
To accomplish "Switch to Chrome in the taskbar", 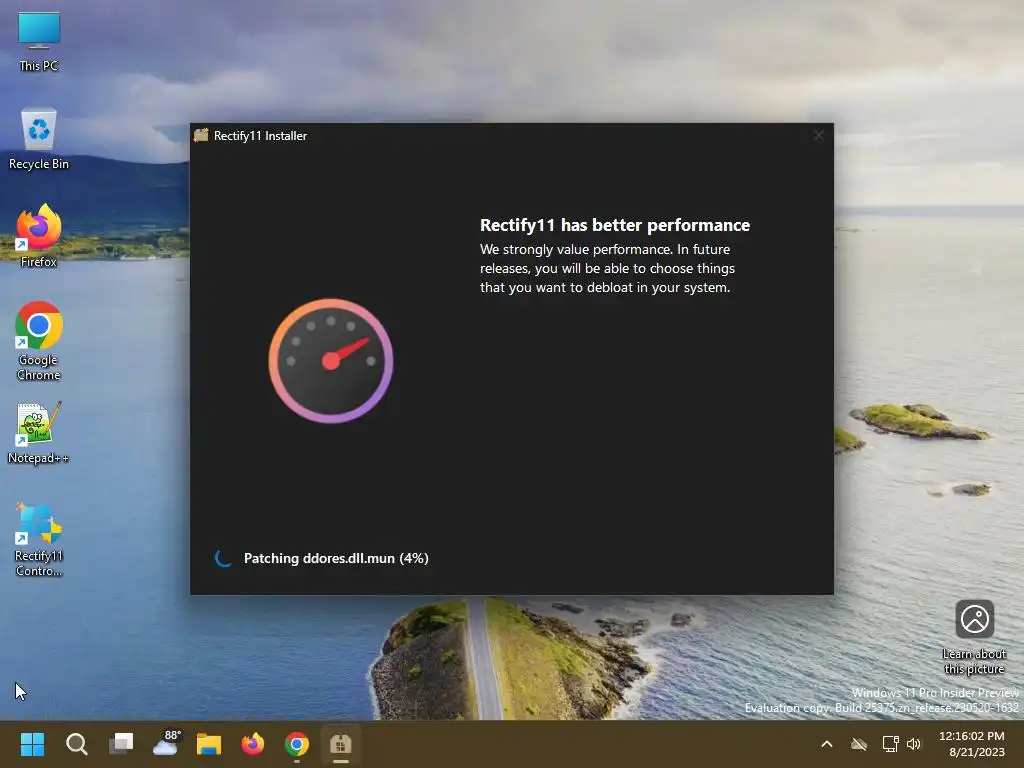I will (x=296, y=744).
